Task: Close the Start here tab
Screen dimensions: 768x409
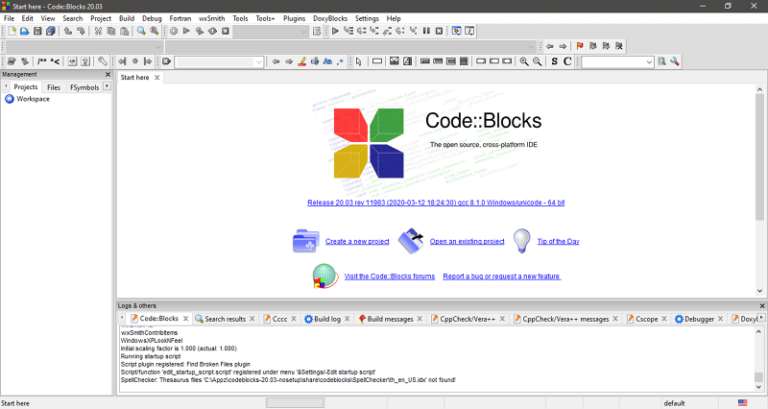Action: pos(157,77)
